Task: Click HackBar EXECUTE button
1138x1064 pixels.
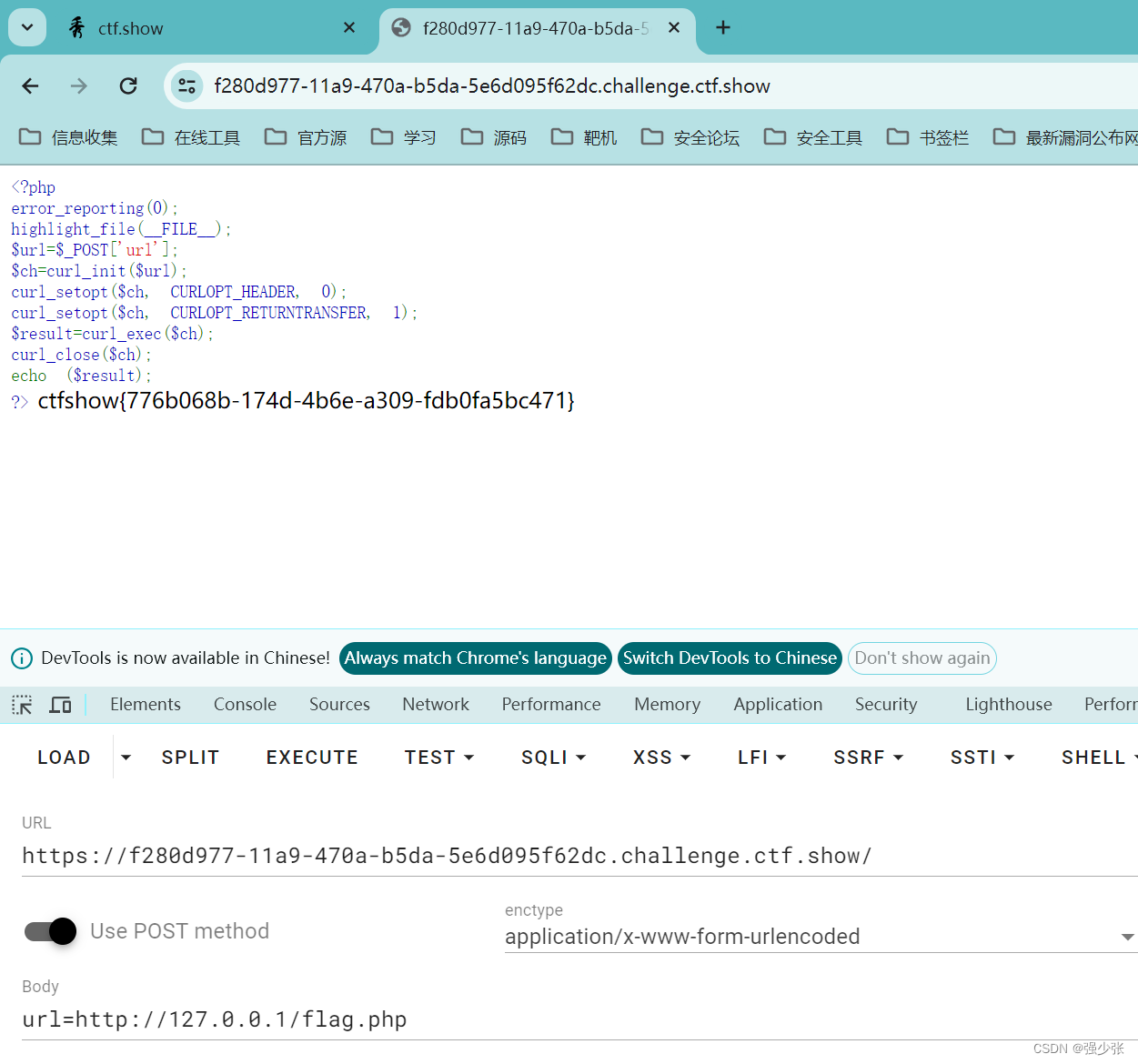Action: 312,758
